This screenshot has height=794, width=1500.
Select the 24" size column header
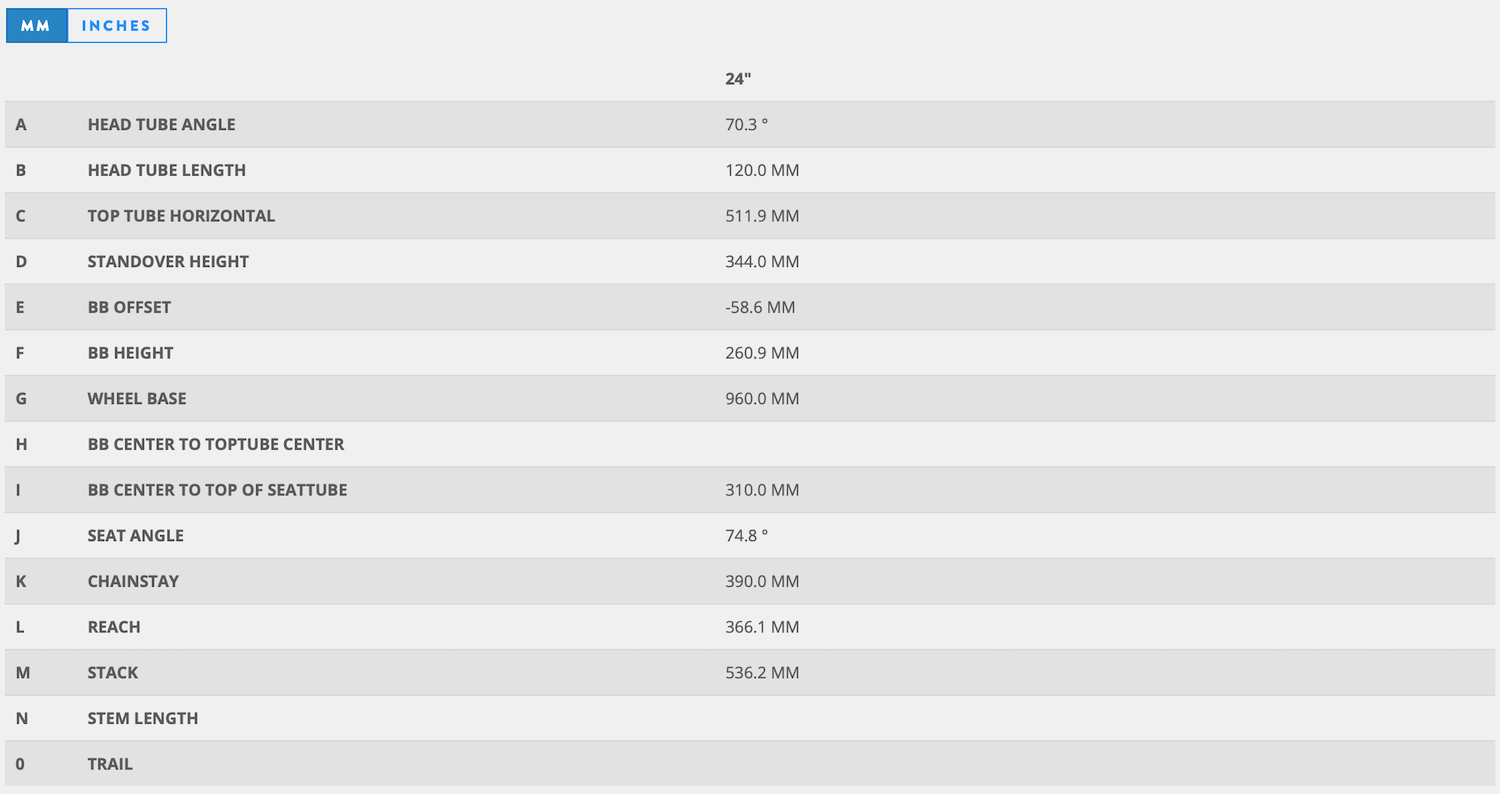[x=738, y=79]
